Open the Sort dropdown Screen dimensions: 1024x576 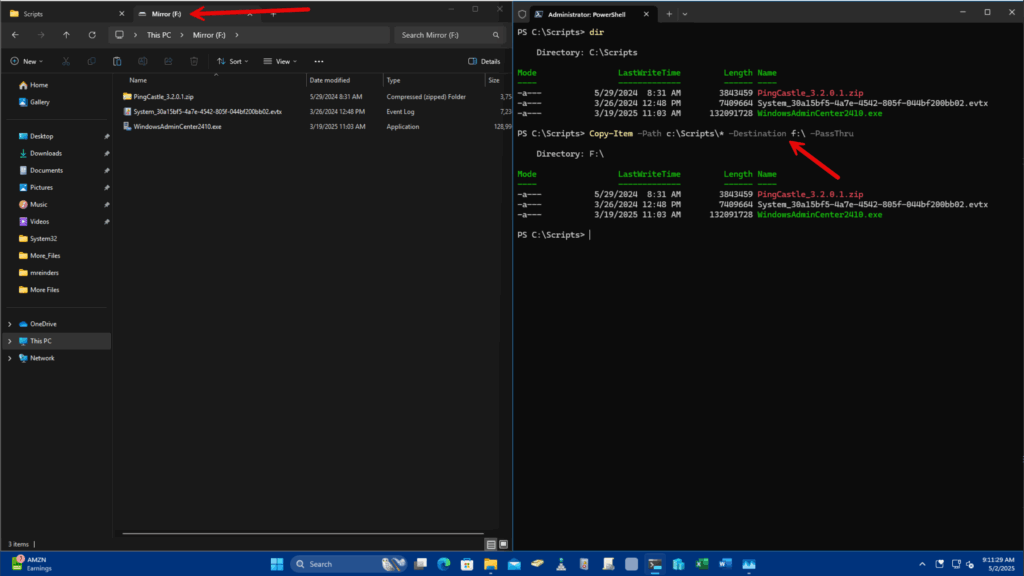tap(232, 61)
